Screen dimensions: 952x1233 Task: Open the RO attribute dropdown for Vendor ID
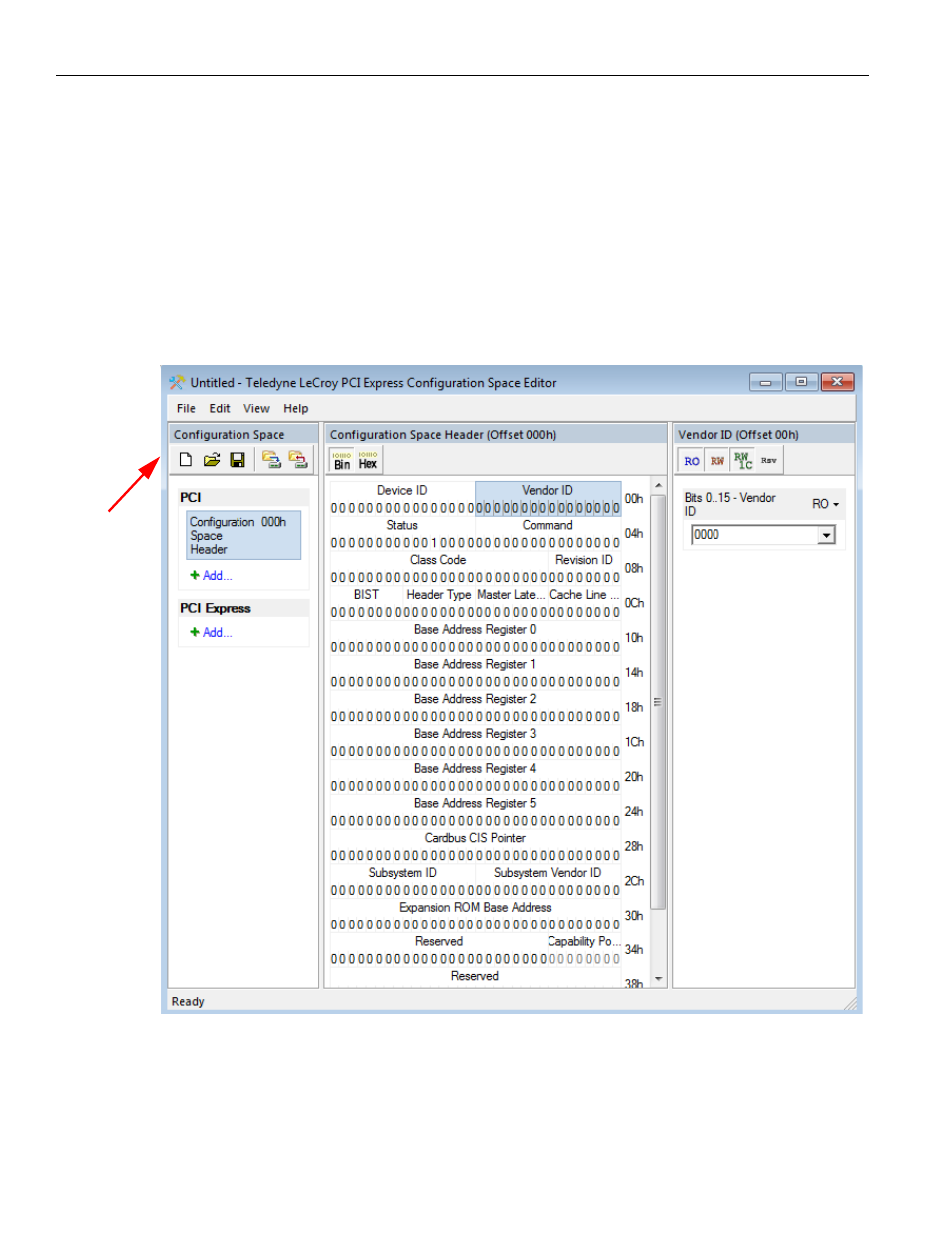[825, 504]
